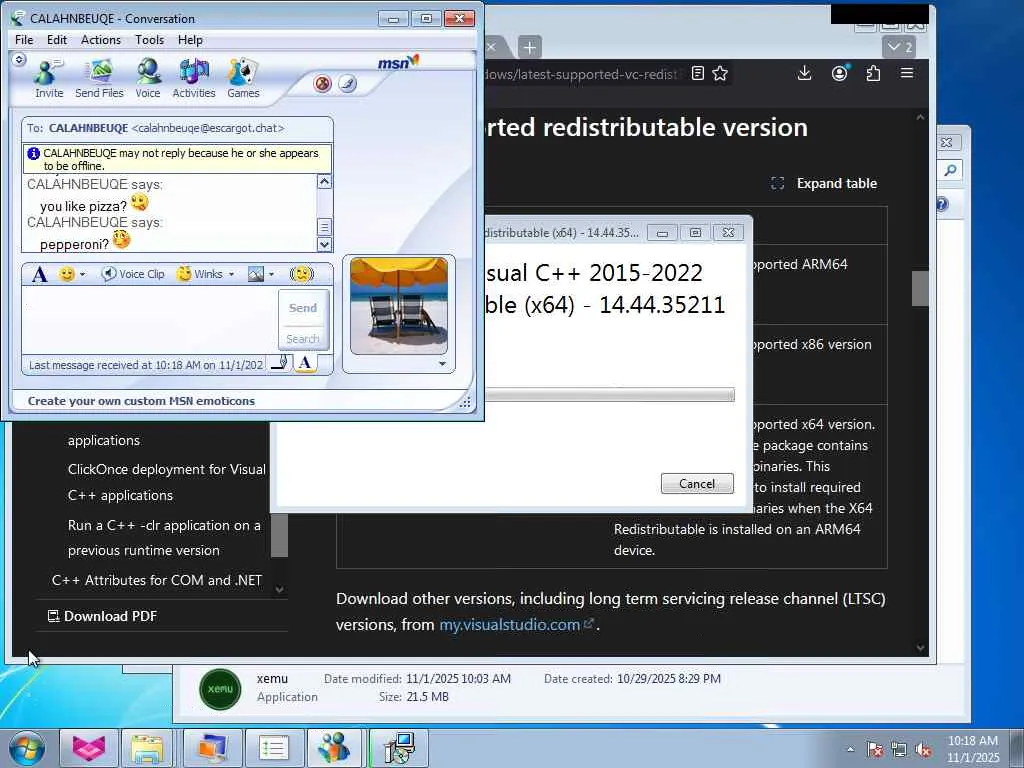
Task: Select 'C++ Attributes for COM and .NET' item
Action: coord(157,580)
